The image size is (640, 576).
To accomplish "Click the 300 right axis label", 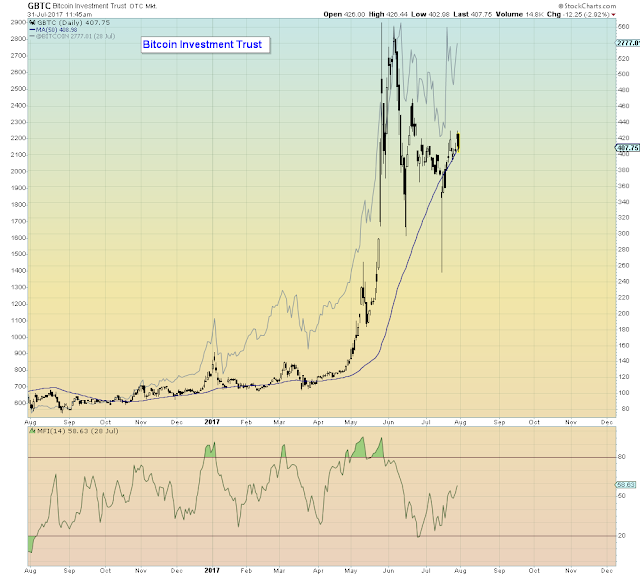I will [623, 234].
